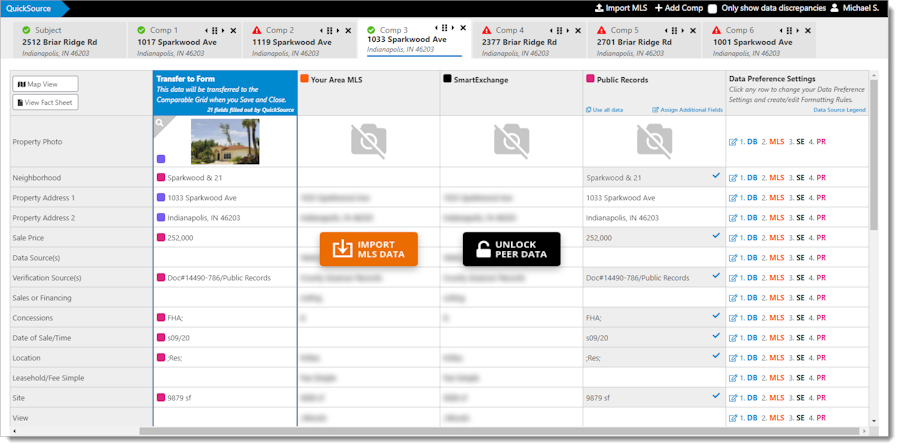Toggle check on Public Records Verification Source
This screenshot has height=448, width=900.
tap(716, 275)
